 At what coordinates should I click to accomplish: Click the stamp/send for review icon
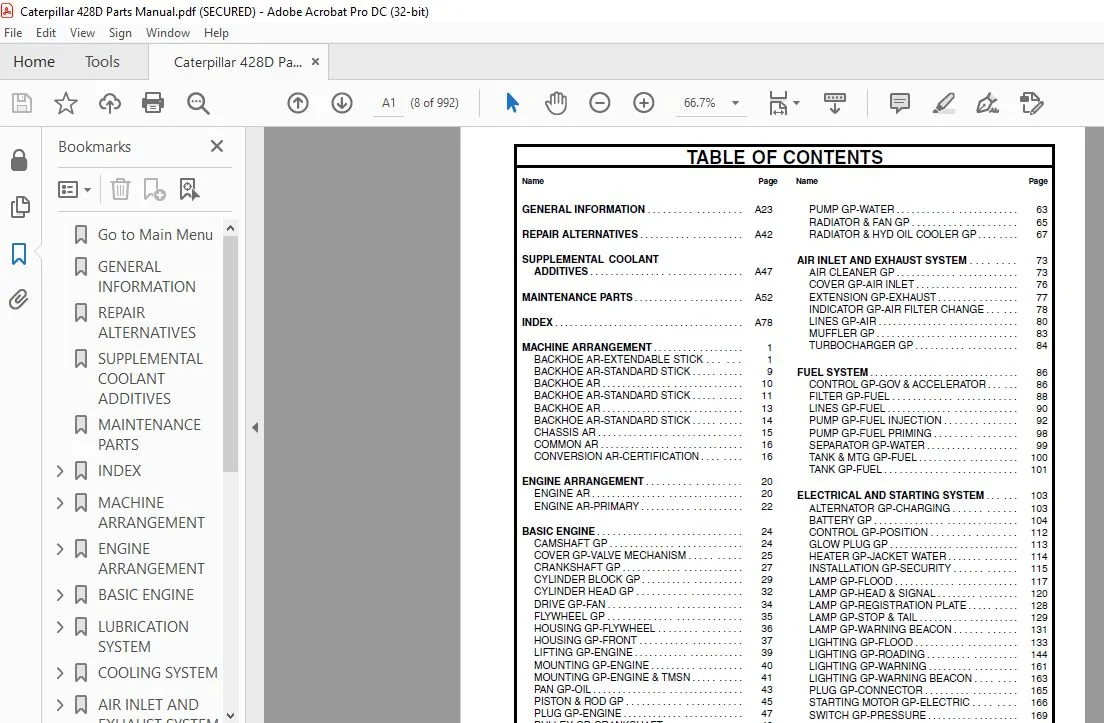(1031, 103)
